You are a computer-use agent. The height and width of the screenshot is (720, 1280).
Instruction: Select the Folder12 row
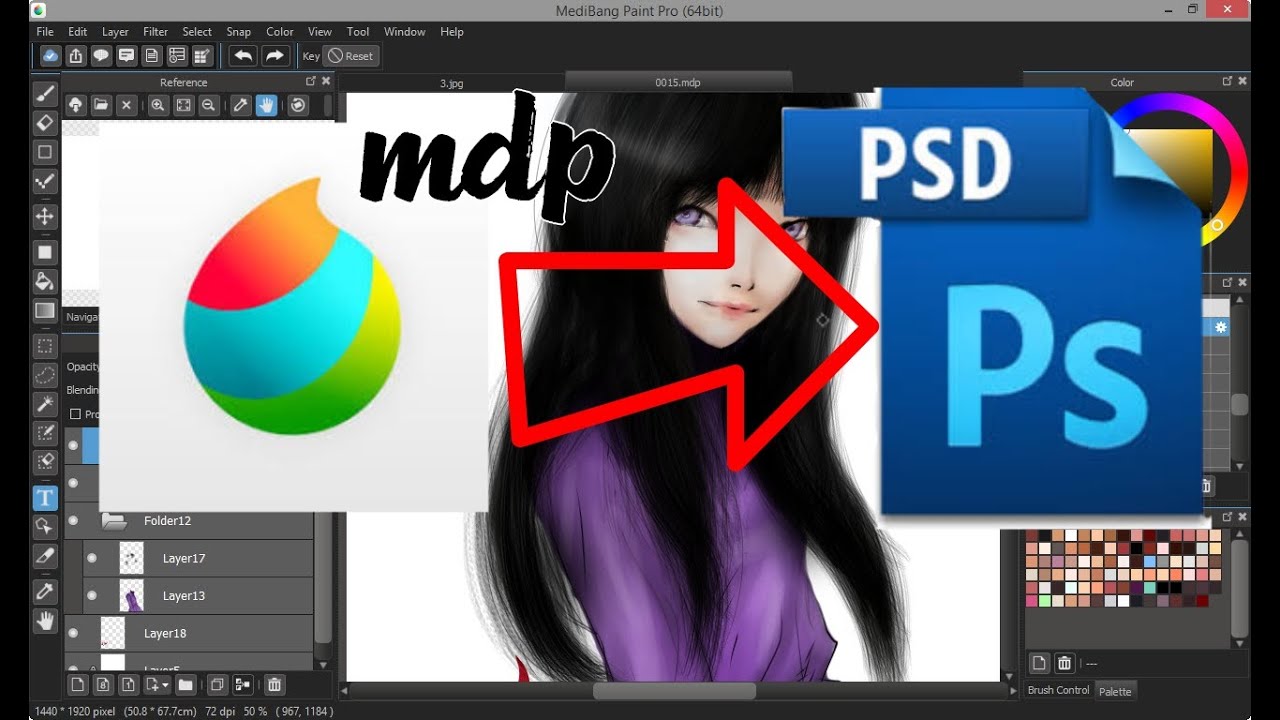click(x=189, y=521)
